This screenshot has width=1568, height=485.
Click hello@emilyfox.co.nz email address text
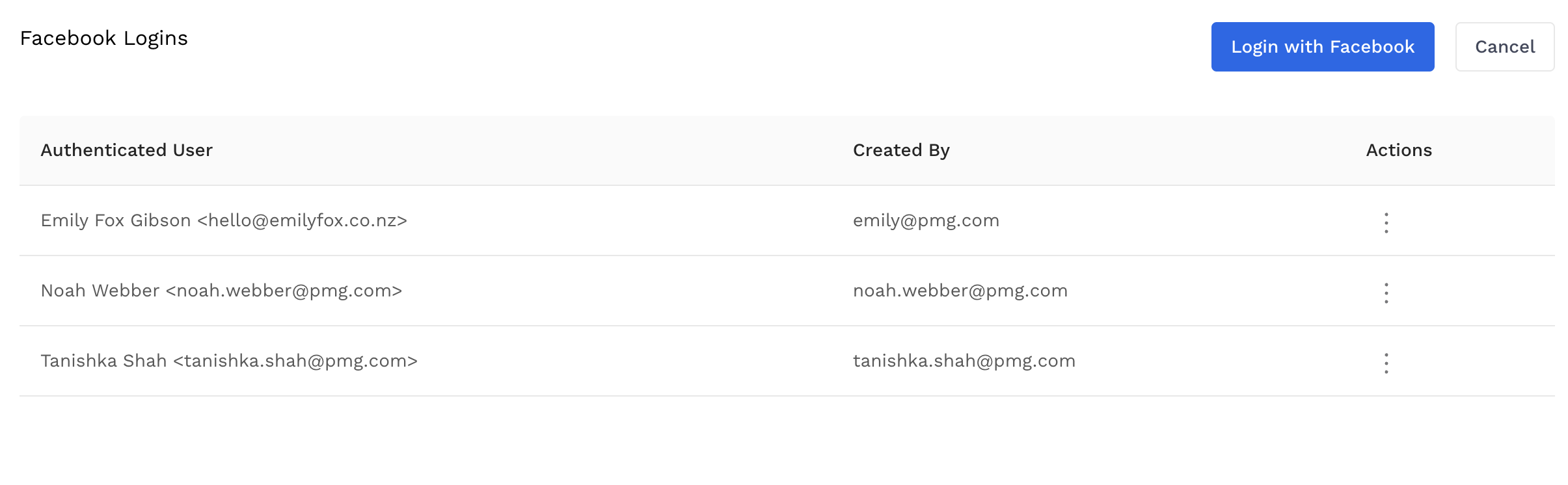pyautogui.click(x=303, y=220)
